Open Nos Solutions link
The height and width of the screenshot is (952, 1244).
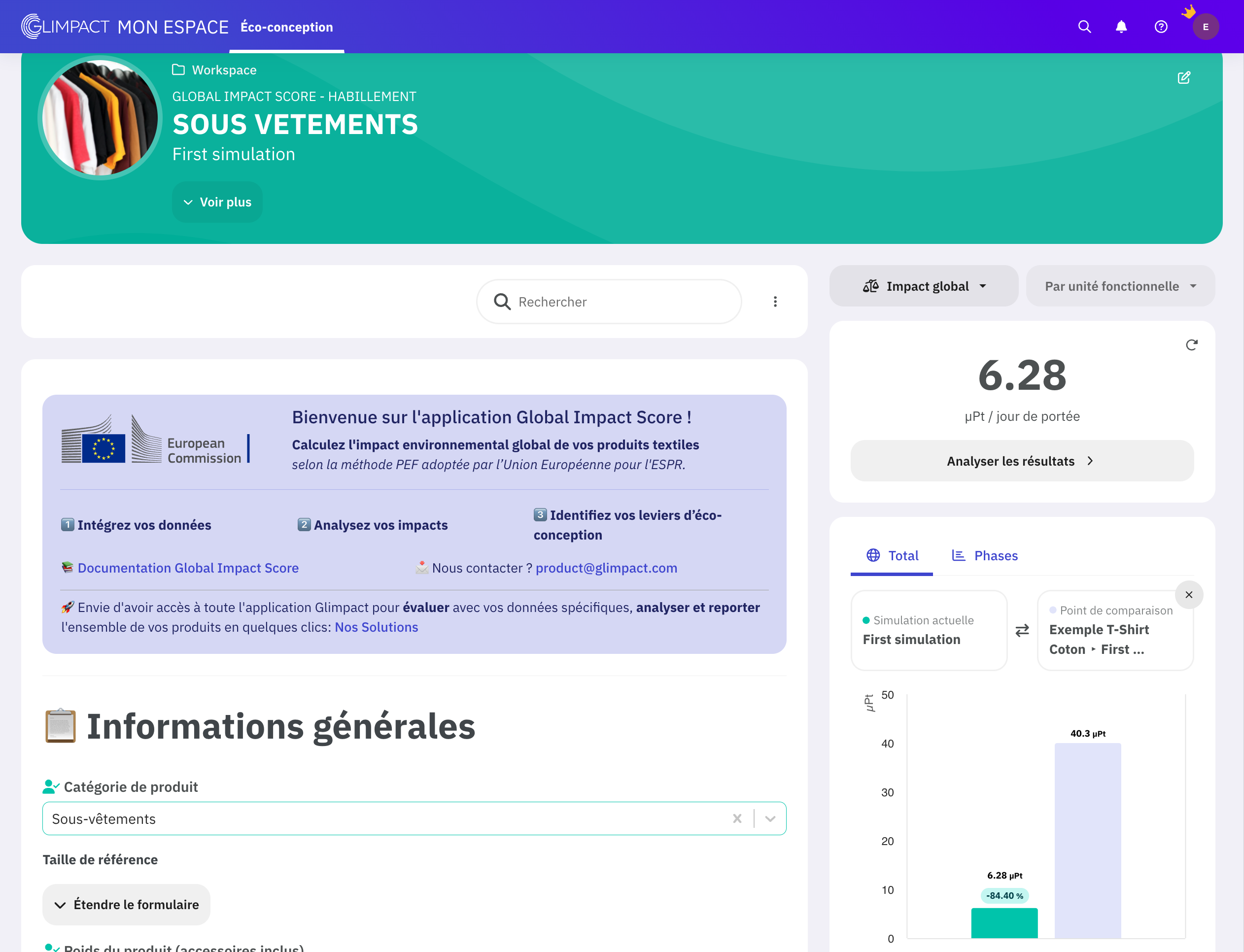point(377,627)
